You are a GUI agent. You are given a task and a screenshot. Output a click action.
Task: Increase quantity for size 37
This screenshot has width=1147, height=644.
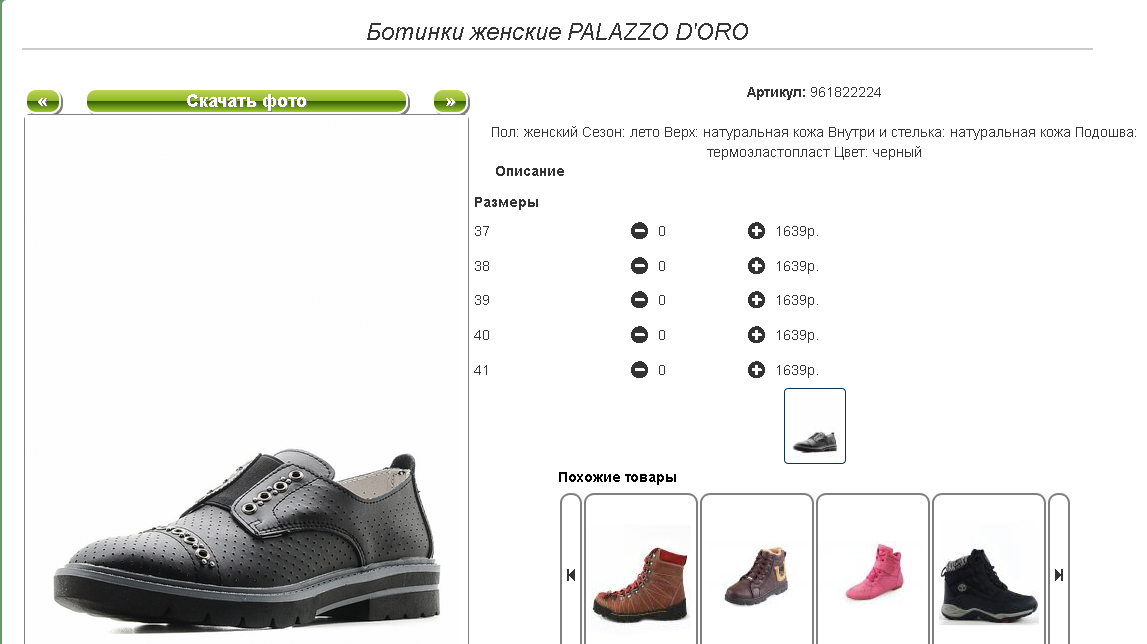coord(756,231)
